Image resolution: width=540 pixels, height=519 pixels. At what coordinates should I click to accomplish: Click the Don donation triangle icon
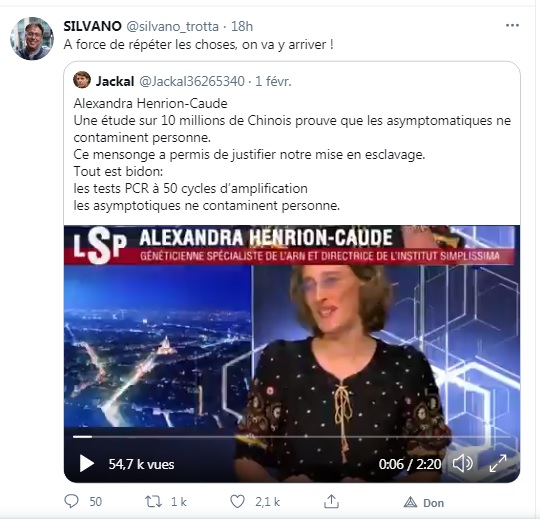click(410, 502)
